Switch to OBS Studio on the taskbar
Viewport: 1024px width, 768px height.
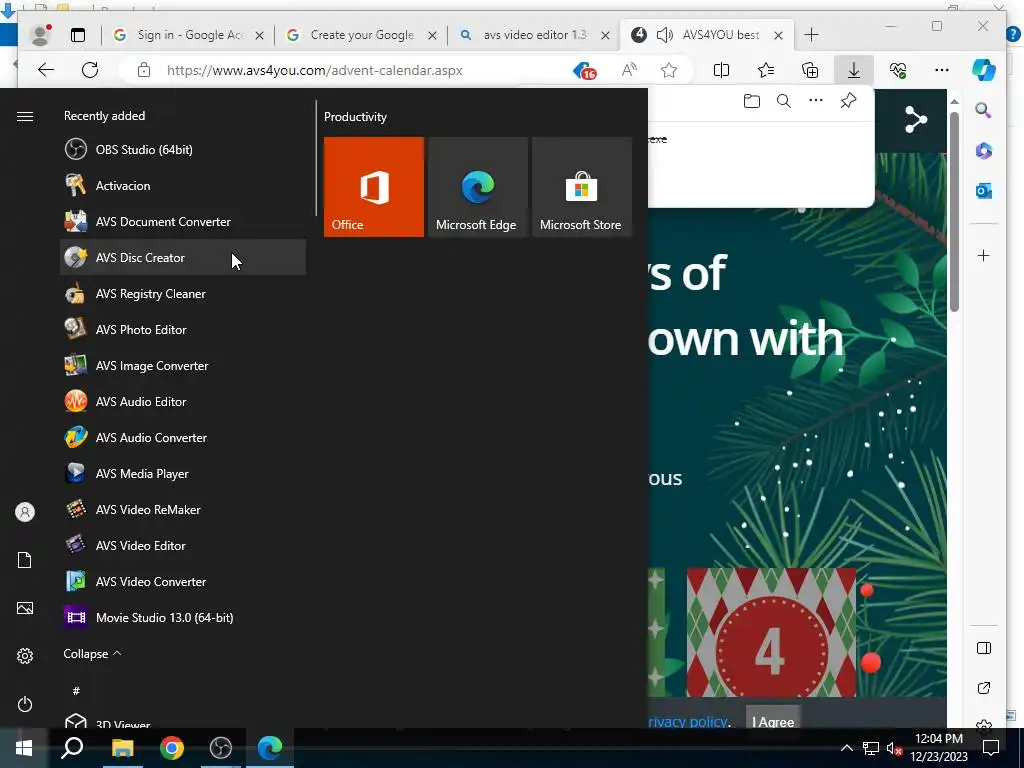click(221, 747)
